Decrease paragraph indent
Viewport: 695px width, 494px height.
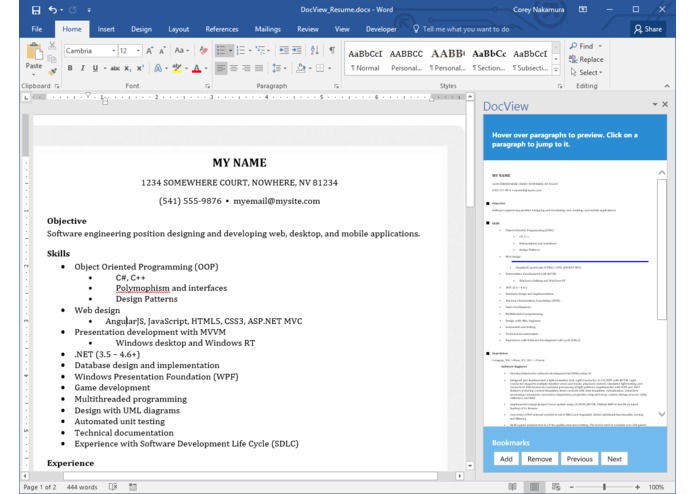(x=284, y=51)
